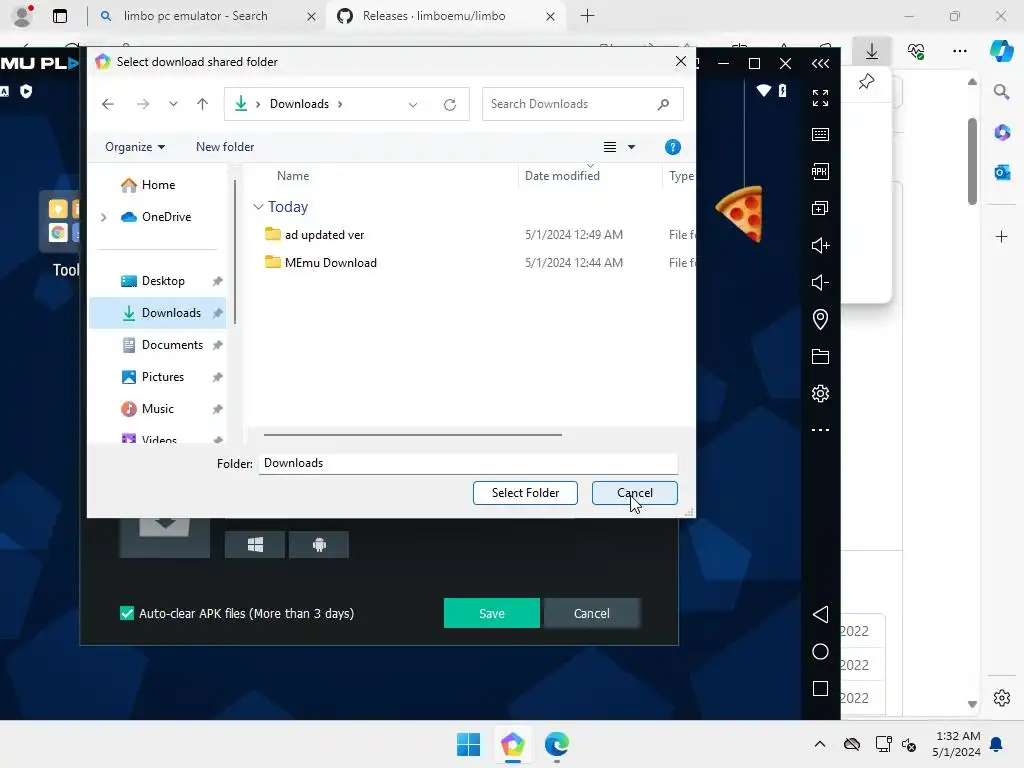Screen dimensions: 1024x768
Task: Click chevron after Downloads breadcrumb
Action: (340, 104)
